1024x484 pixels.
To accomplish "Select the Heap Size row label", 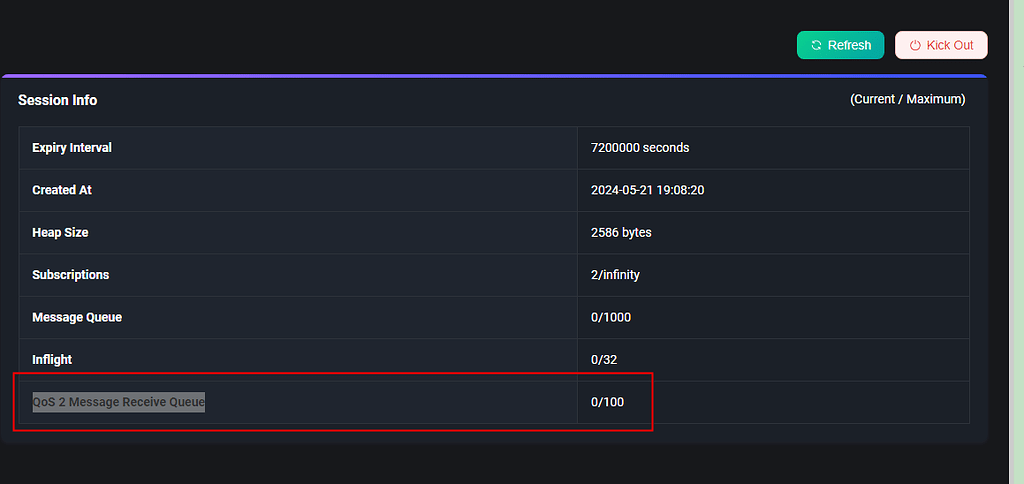I will pyautogui.click(x=60, y=232).
